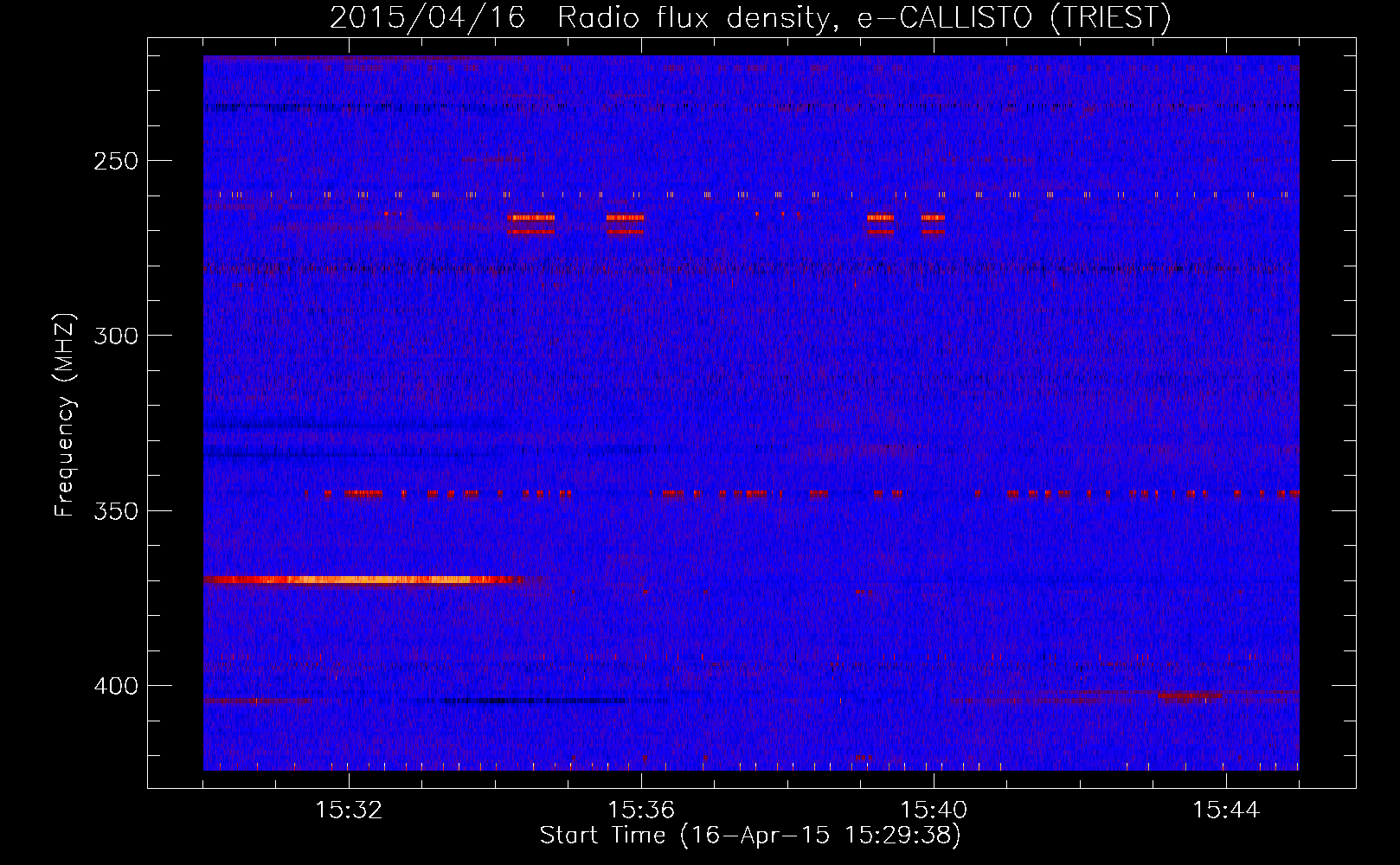Click the 15:40 time tick label
This screenshot has height=865, width=1400.
[x=934, y=811]
